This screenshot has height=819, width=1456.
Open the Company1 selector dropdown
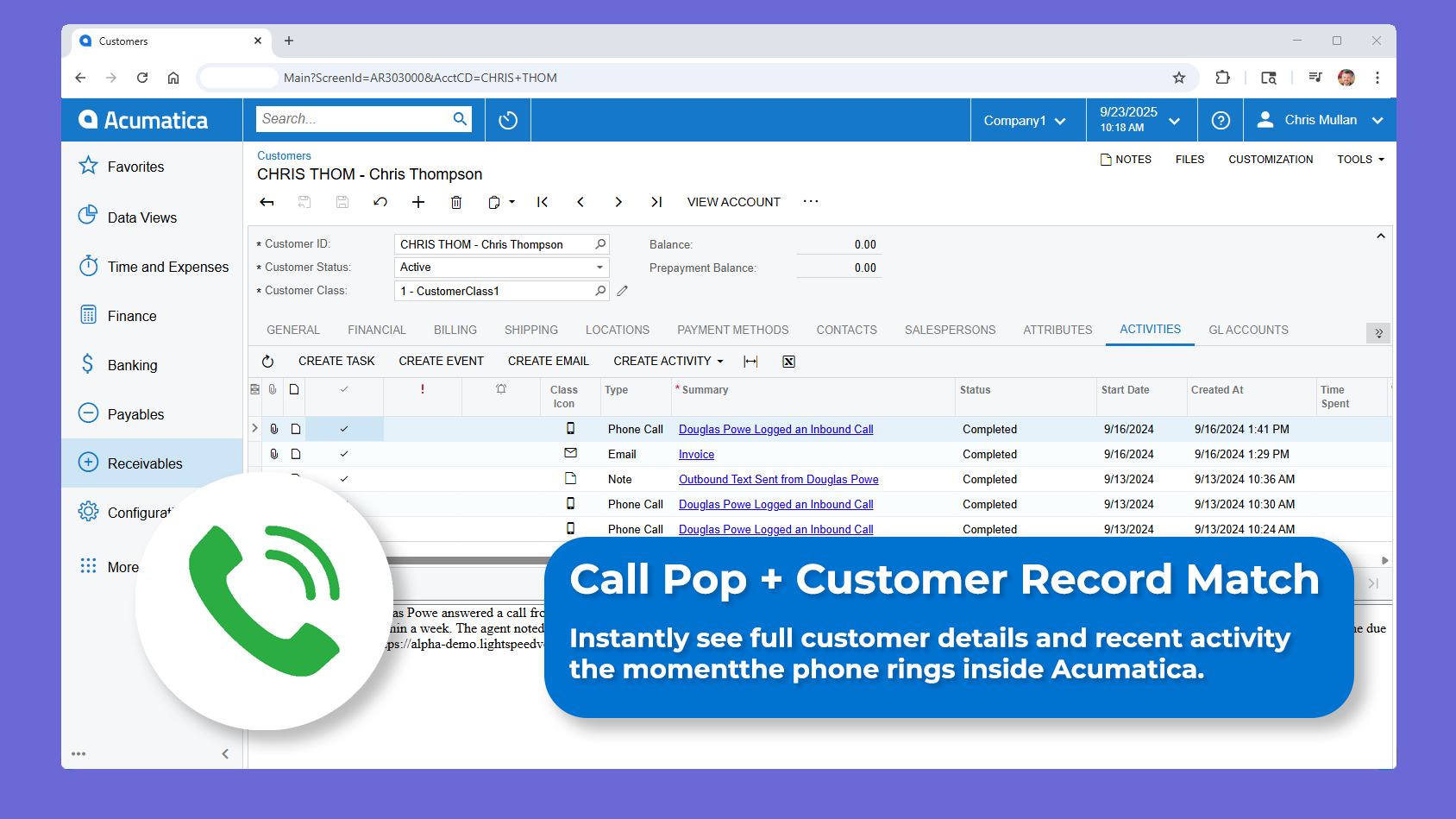(1026, 120)
